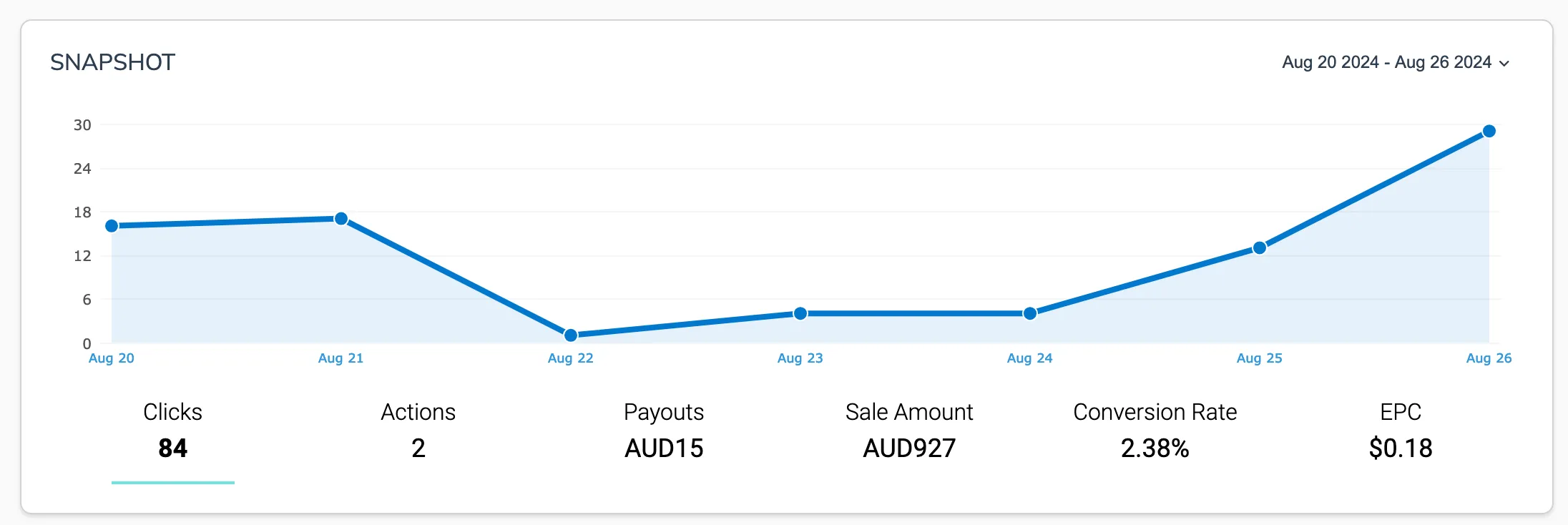
Task: Click the Aug 25 chart marker
Action: click(x=1259, y=247)
